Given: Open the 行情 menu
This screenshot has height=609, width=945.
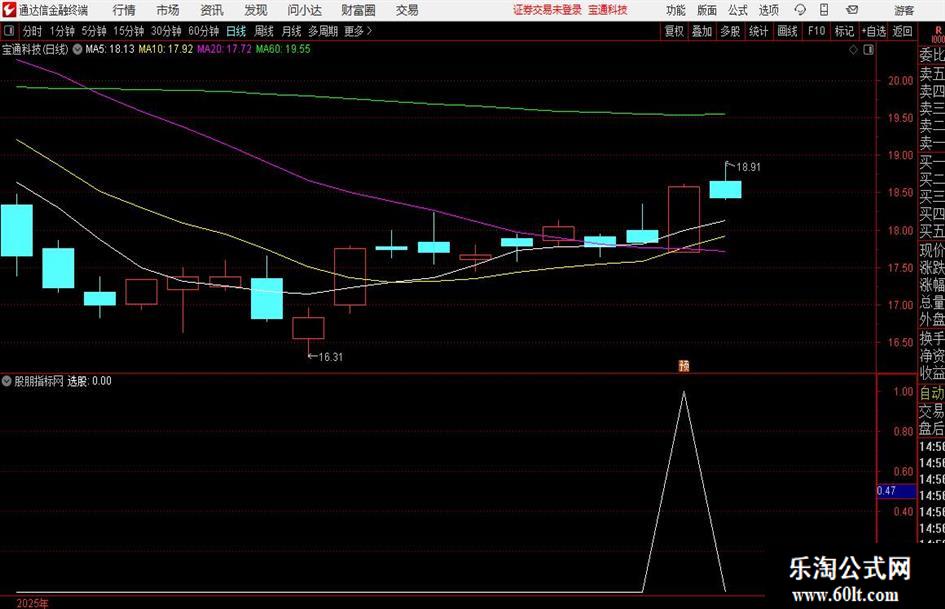Looking at the screenshot, I should coord(124,10).
